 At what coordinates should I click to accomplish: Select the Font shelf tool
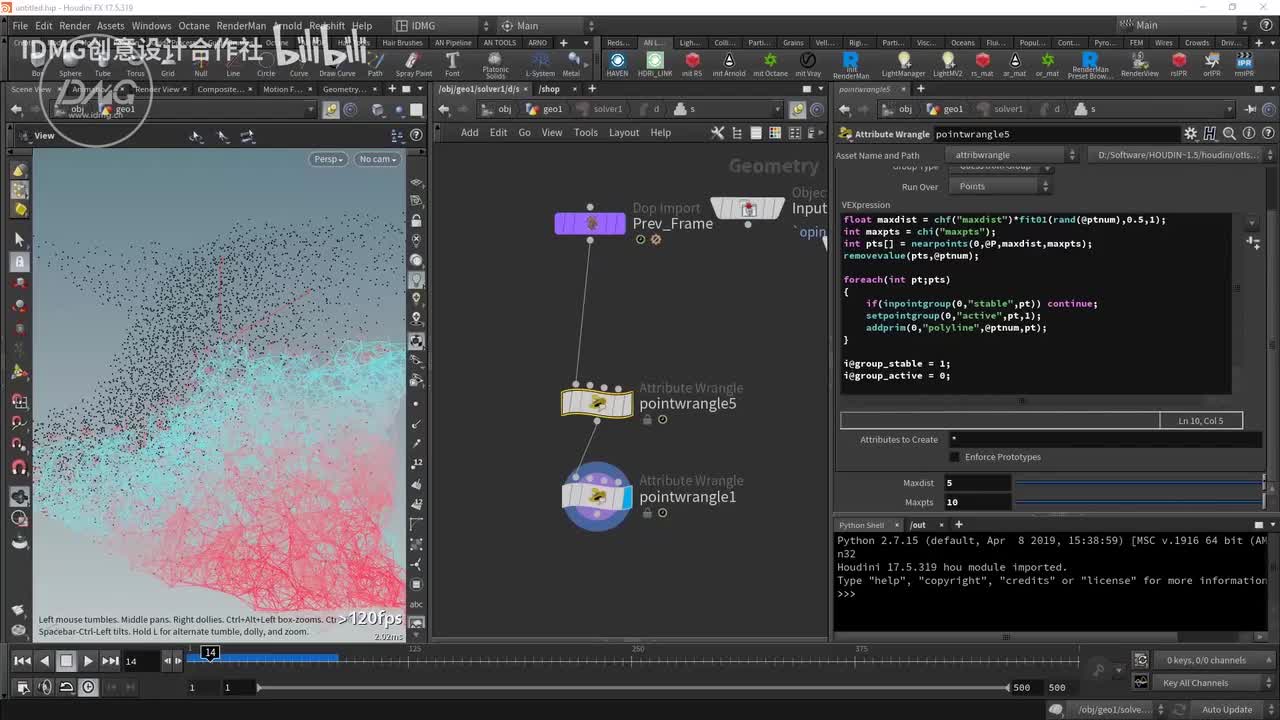pos(452,63)
